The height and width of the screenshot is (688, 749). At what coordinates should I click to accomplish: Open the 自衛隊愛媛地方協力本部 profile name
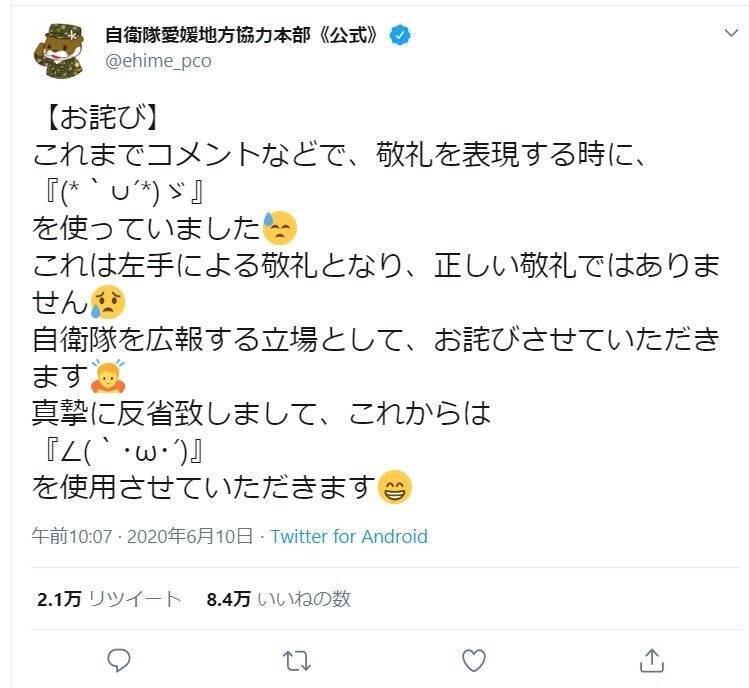click(241, 35)
